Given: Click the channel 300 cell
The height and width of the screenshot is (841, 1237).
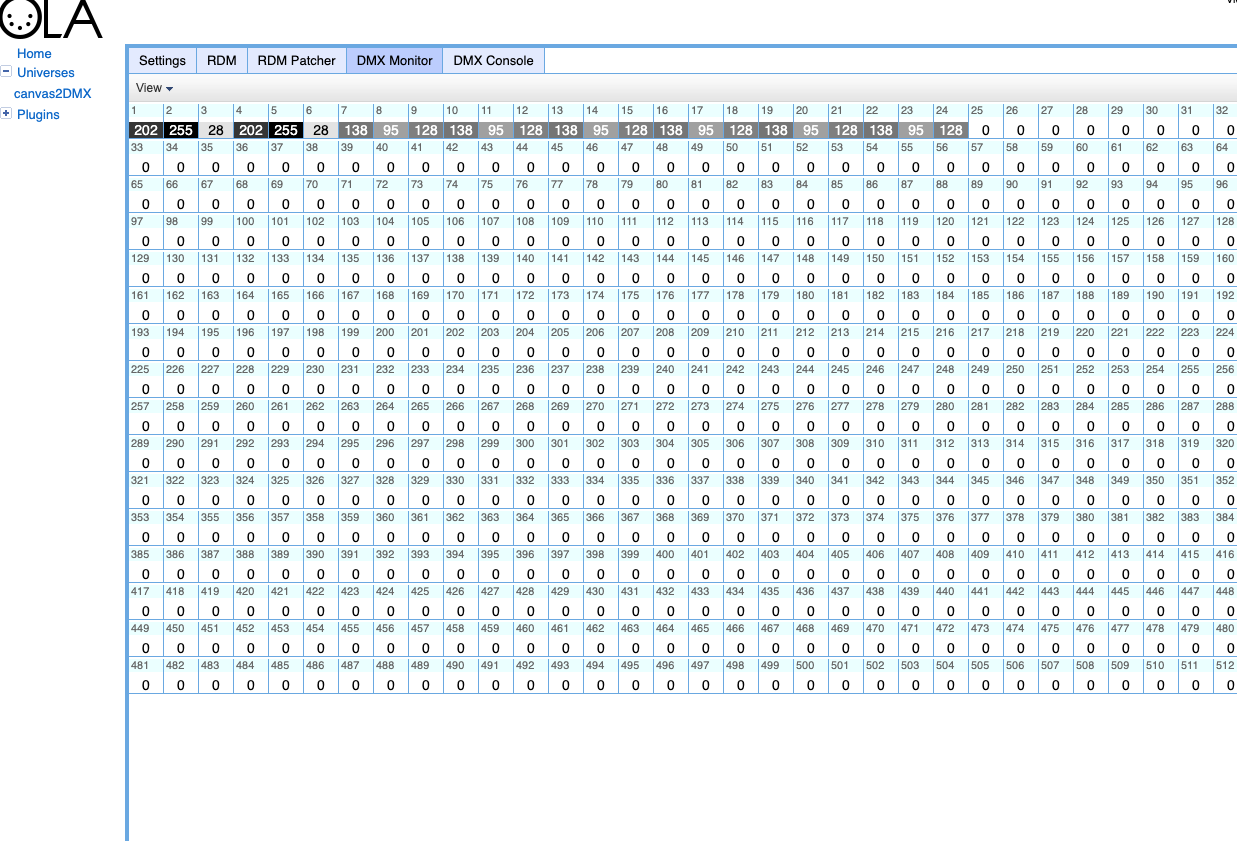Looking at the screenshot, I should coord(531,454).
